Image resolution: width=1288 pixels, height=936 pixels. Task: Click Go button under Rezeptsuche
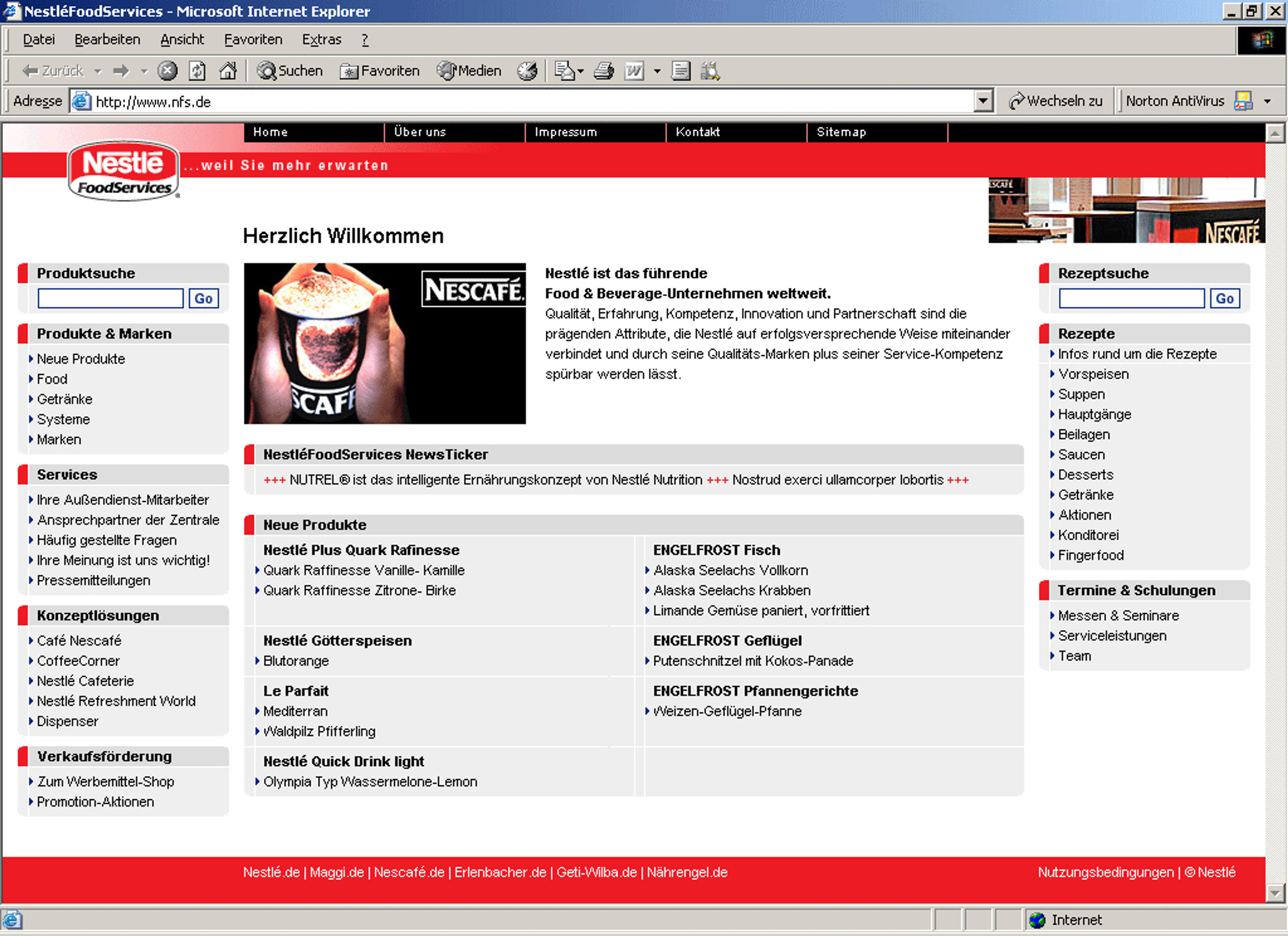point(1224,298)
